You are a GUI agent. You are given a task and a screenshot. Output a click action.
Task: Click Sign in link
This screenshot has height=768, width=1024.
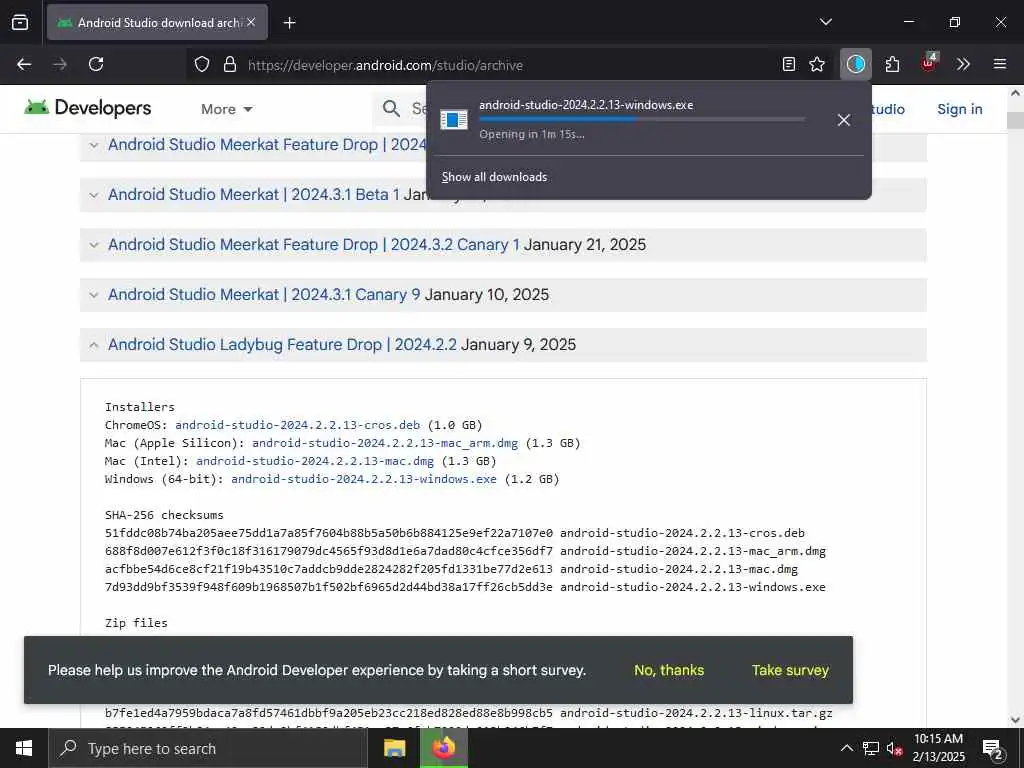point(959,109)
